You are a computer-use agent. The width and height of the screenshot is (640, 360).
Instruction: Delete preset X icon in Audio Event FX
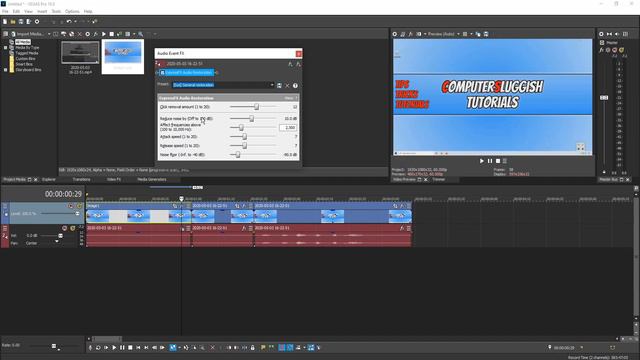(287, 85)
